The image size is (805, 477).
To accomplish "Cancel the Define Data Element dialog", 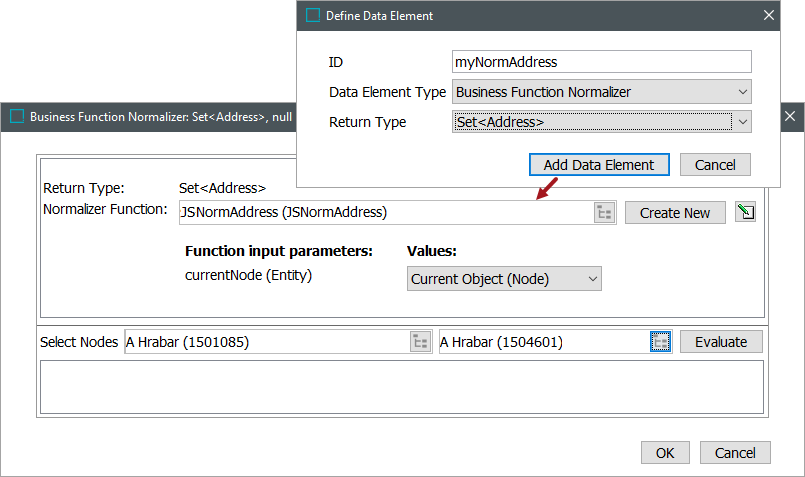I will pyautogui.click(x=715, y=165).
